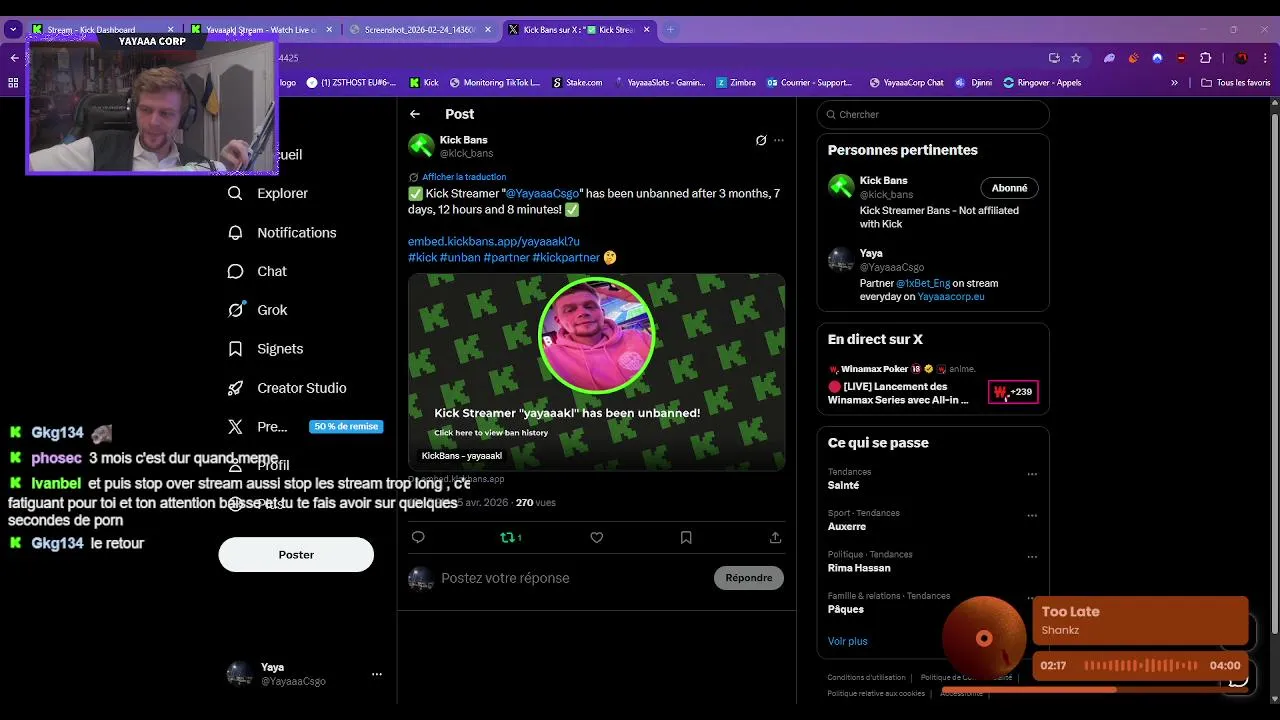Screen dimensions: 1280x720
Task: Open the post's more options menu
Action: (x=779, y=140)
